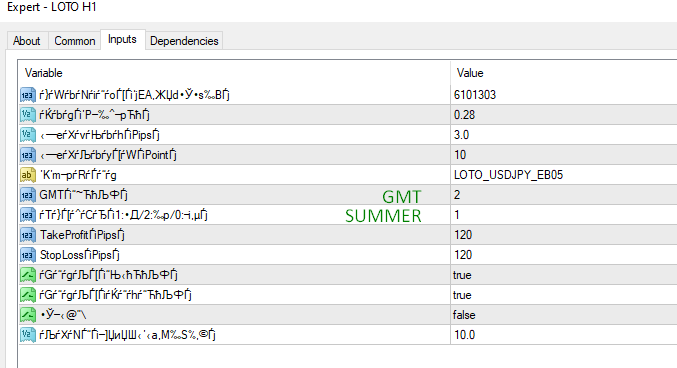Image resolution: width=677 pixels, height=368 pixels.
Task: Toggle second 'true' boolean value cell
Action: [563, 295]
